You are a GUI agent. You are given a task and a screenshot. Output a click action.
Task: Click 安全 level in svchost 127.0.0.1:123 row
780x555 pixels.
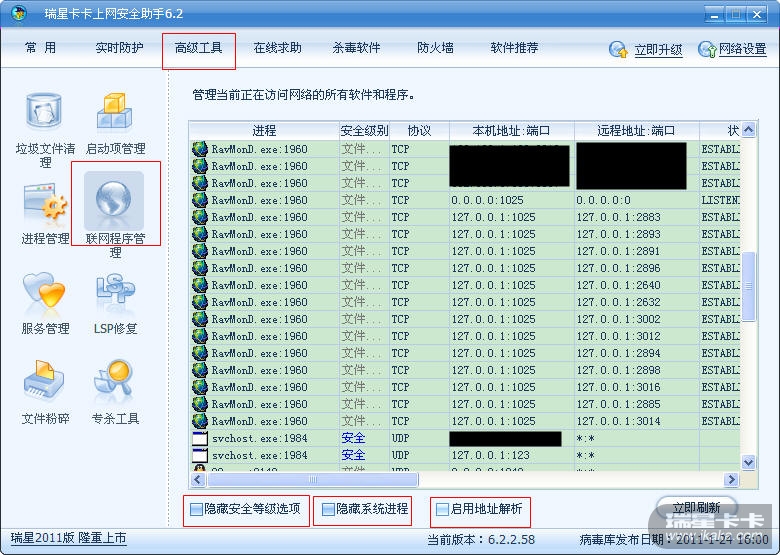coord(353,455)
